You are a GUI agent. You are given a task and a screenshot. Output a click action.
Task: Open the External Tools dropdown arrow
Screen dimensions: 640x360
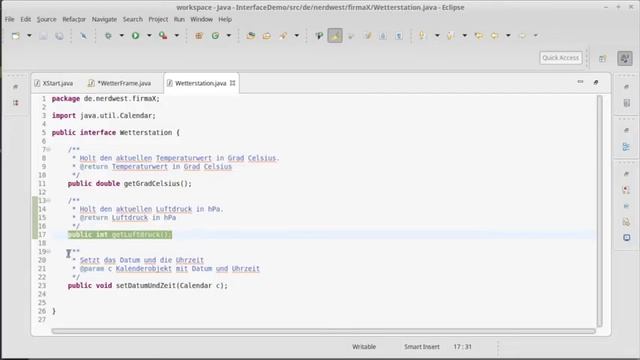coord(177,36)
